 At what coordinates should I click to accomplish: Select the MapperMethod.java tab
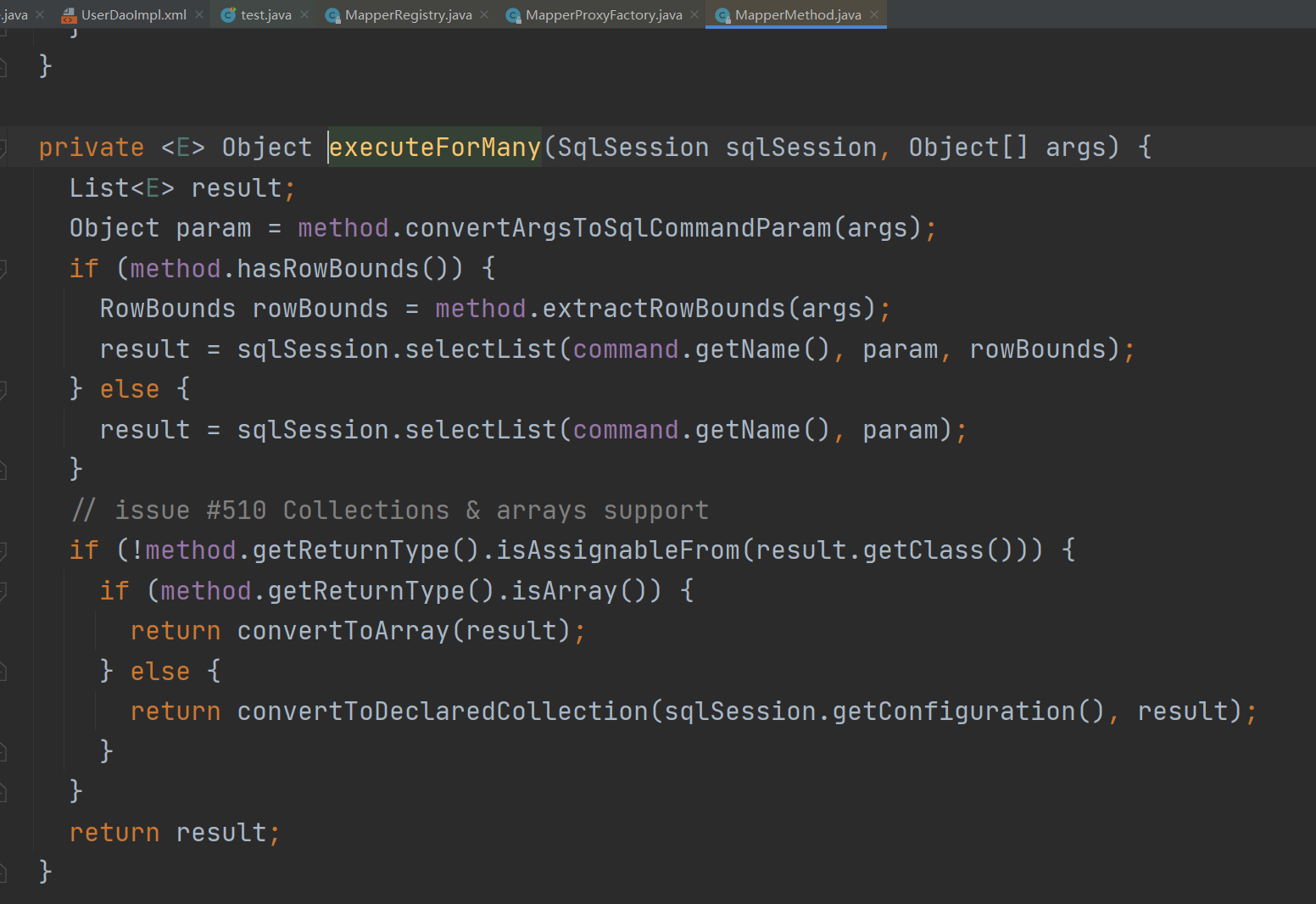coord(798,14)
